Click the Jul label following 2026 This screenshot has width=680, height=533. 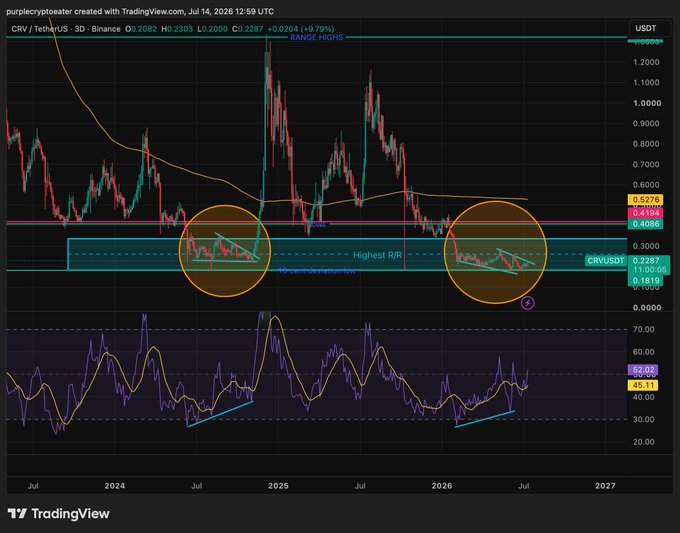[523, 486]
